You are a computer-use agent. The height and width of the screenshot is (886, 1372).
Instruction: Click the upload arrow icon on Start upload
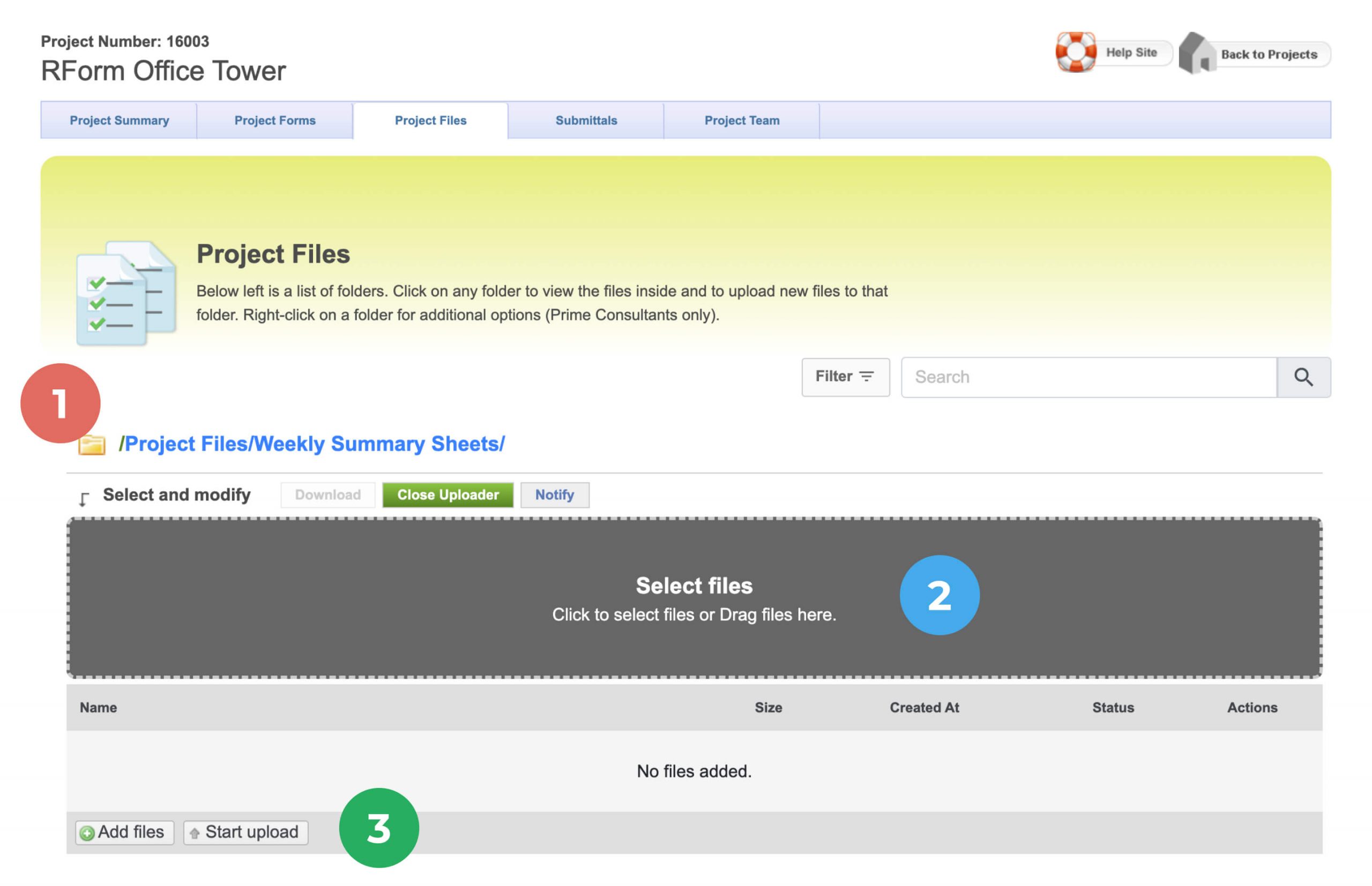[194, 832]
